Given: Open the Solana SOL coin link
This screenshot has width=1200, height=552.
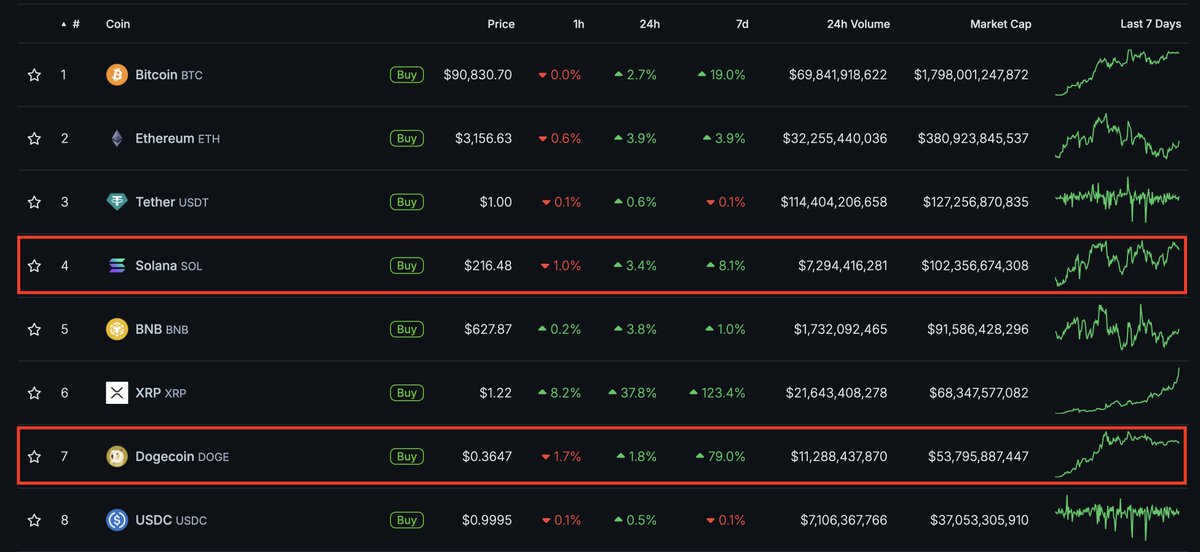Looking at the screenshot, I should click(169, 266).
